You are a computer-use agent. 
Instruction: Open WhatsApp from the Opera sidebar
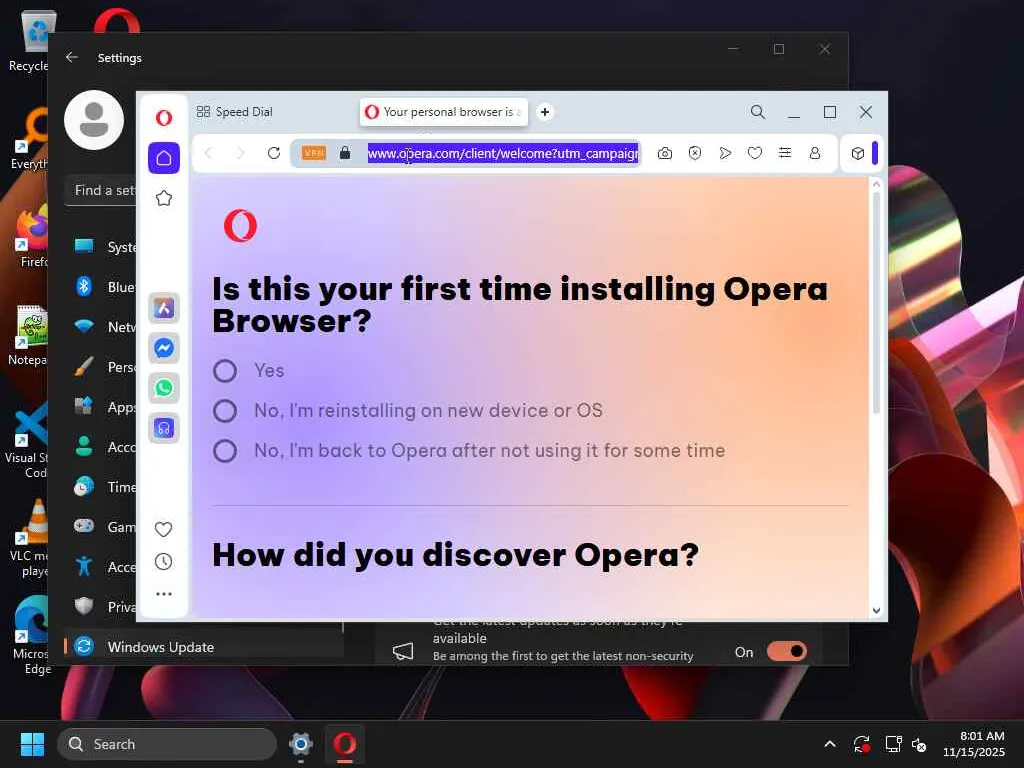(164, 388)
